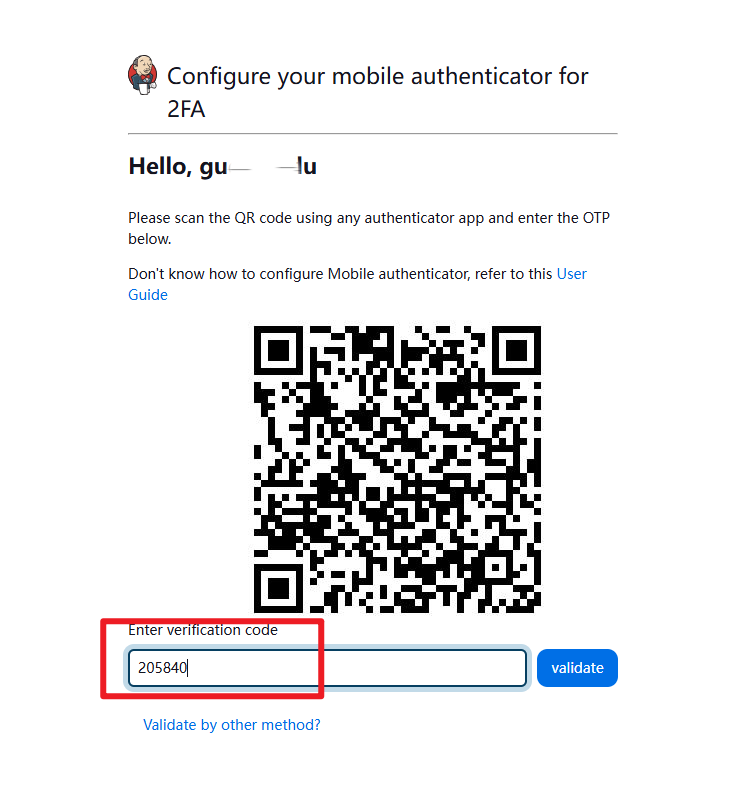Click the Please scan the QR code sentence

click(x=369, y=228)
